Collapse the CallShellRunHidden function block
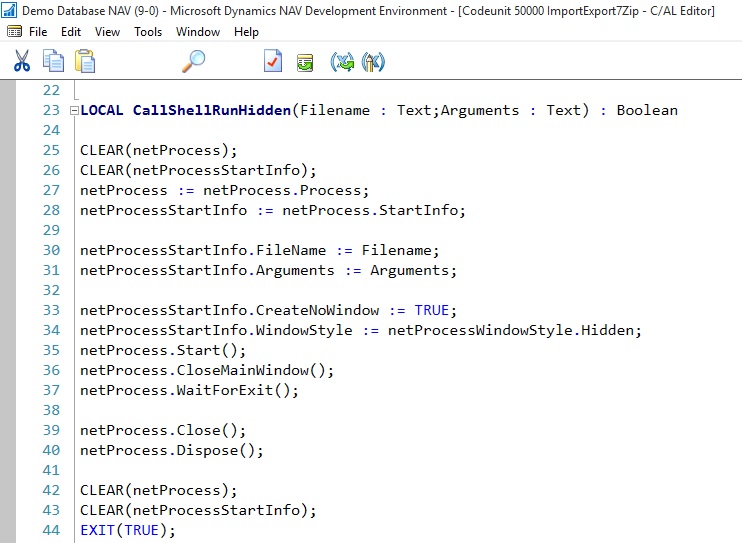 tap(74, 111)
